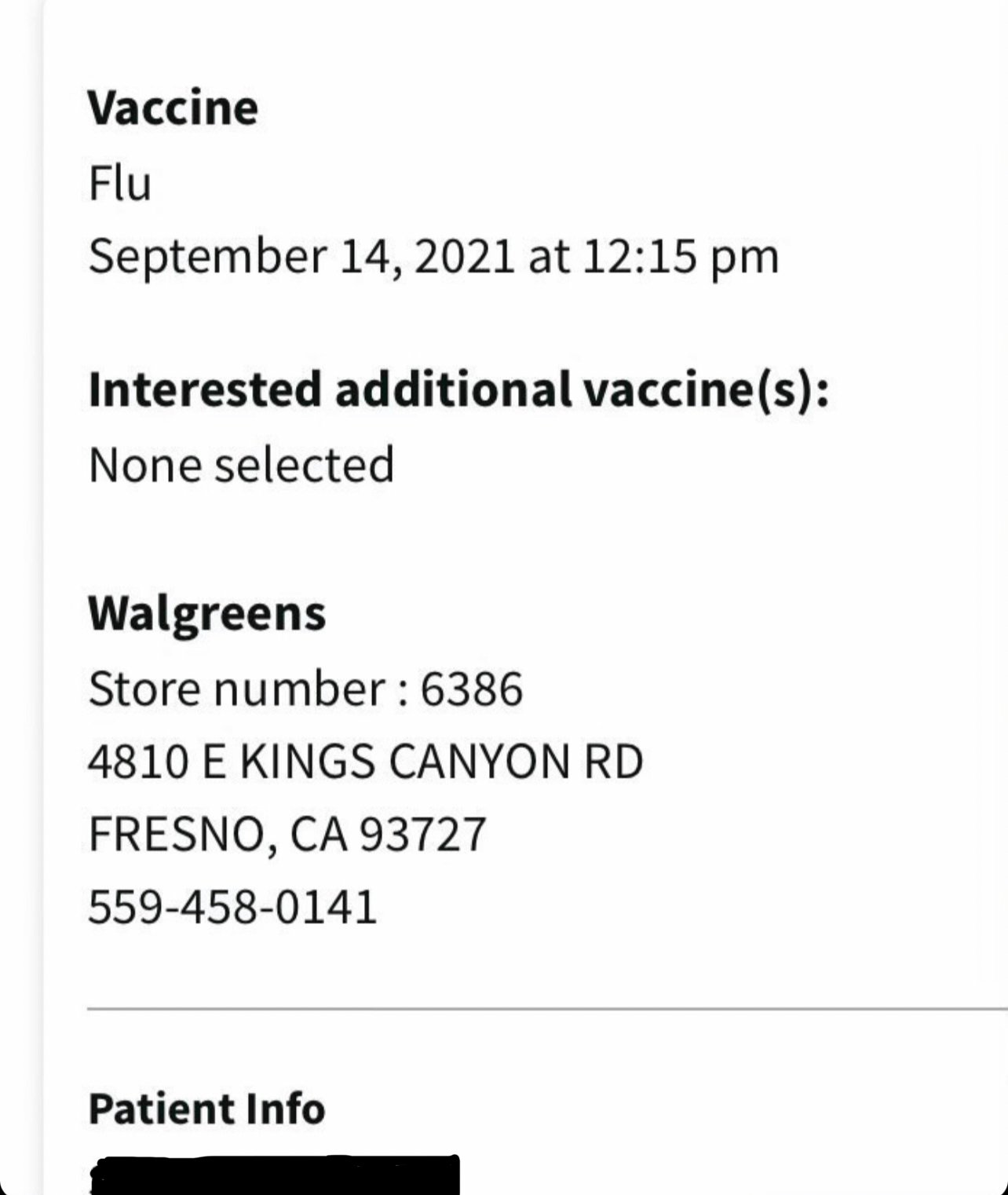Select the Flu vaccine text
Screen dimensions: 1008x1195
pos(119,184)
